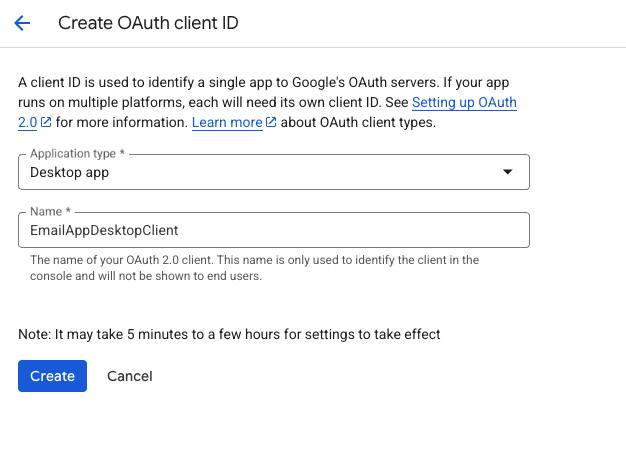This screenshot has width=626, height=450.
Task: Click external link icon beside Learn more
Action: [x=271, y=123]
